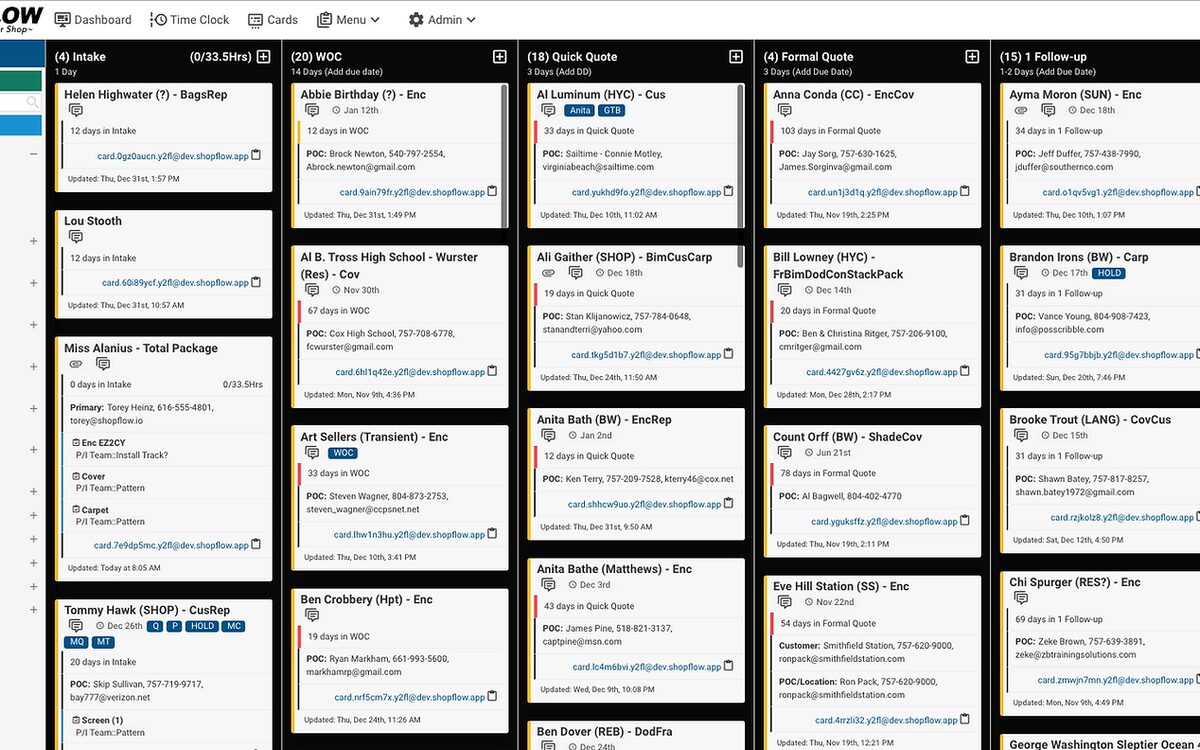Viewport: 1200px width, 750px height.
Task: Add a new card in Formal Quote column
Action: pyautogui.click(x=971, y=57)
